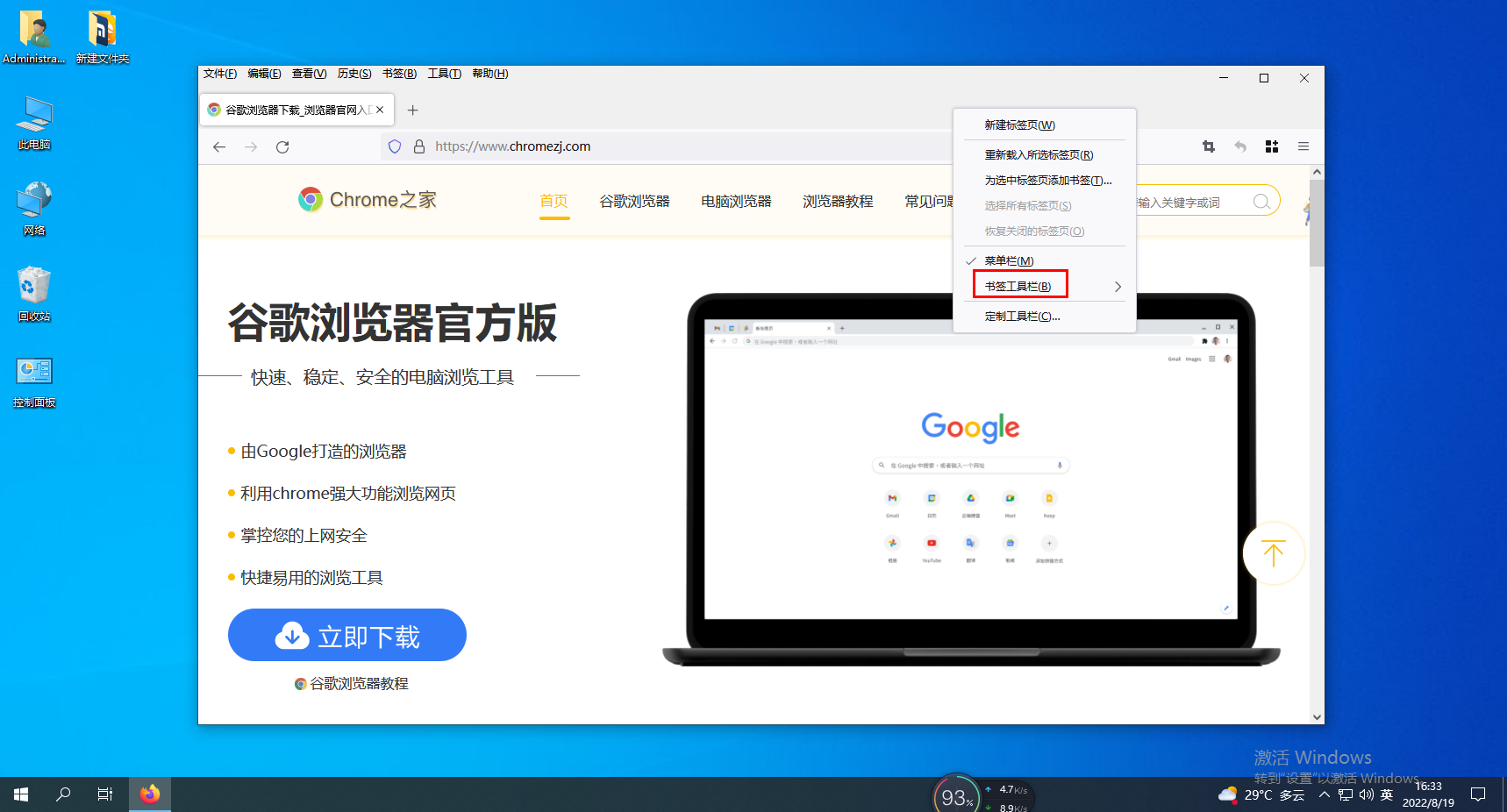The image size is (1507, 812).
Task: Open 回收站 recycle bin icon
Action: [34, 295]
